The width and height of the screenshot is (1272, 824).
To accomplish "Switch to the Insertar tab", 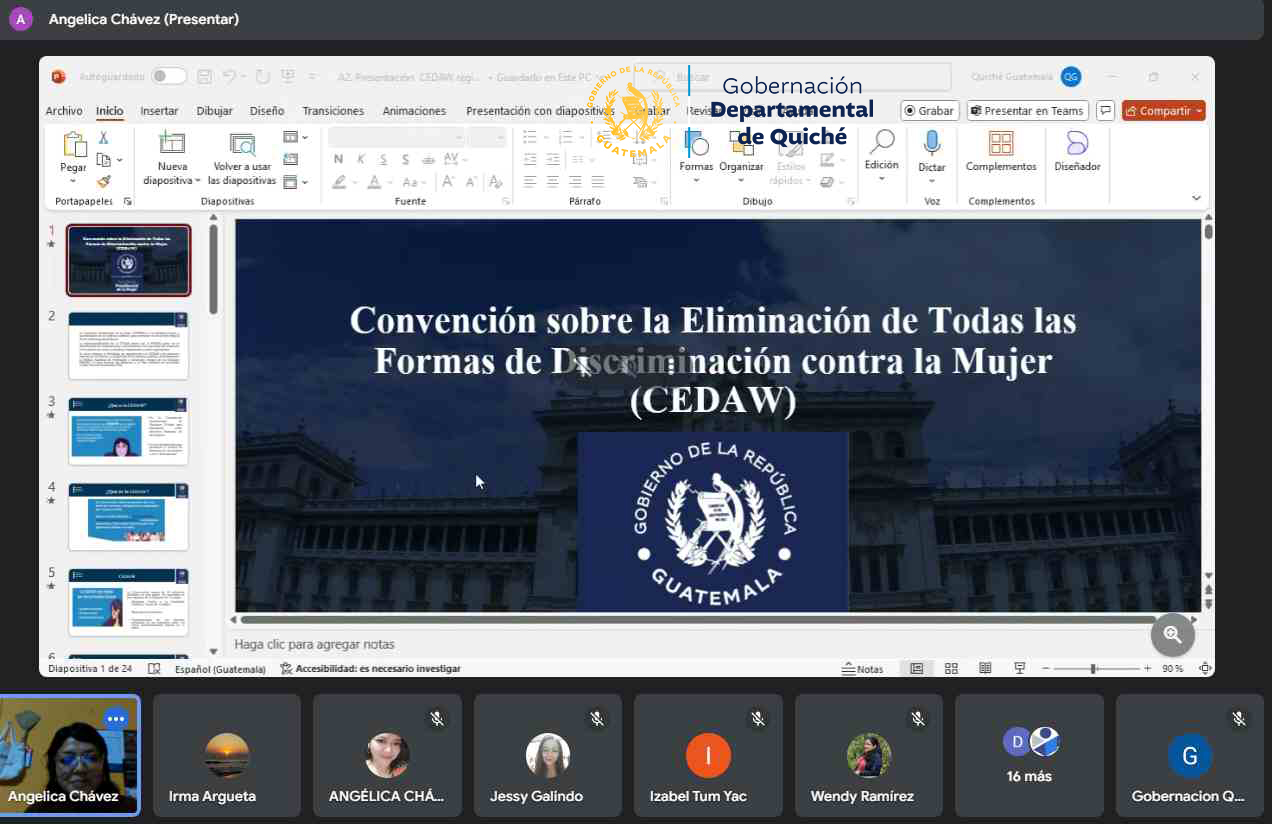I will click(159, 111).
